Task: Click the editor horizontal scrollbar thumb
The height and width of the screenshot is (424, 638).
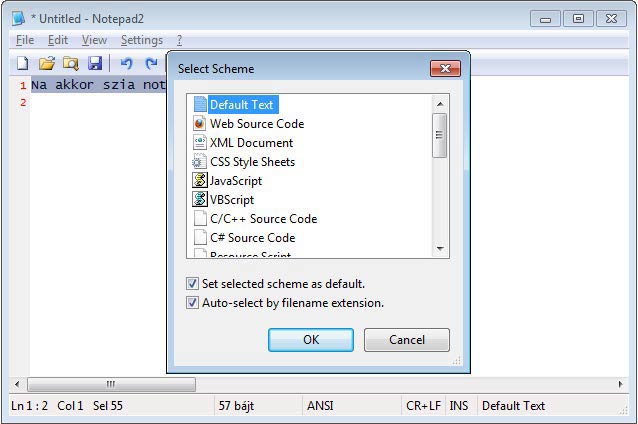Action: [111, 384]
